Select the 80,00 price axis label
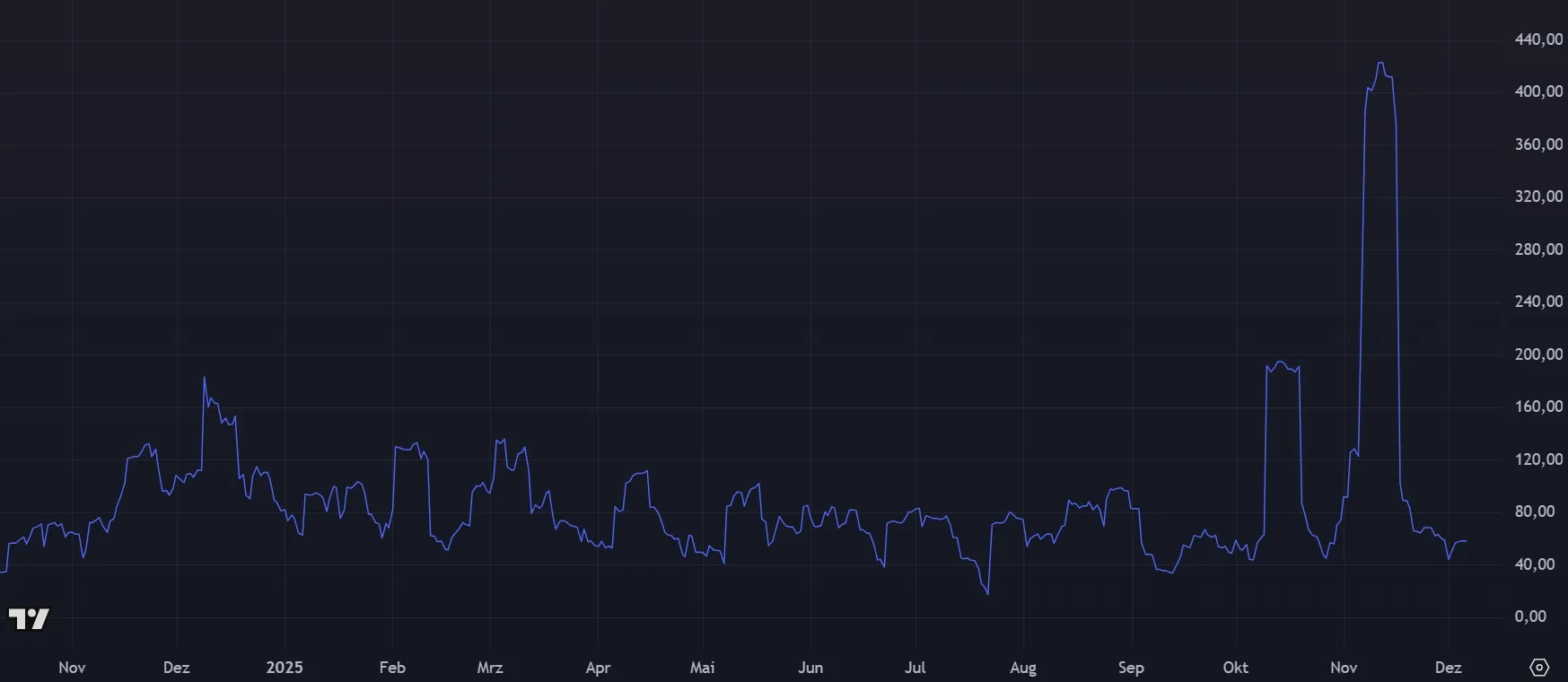The height and width of the screenshot is (682, 1568). (x=1535, y=511)
